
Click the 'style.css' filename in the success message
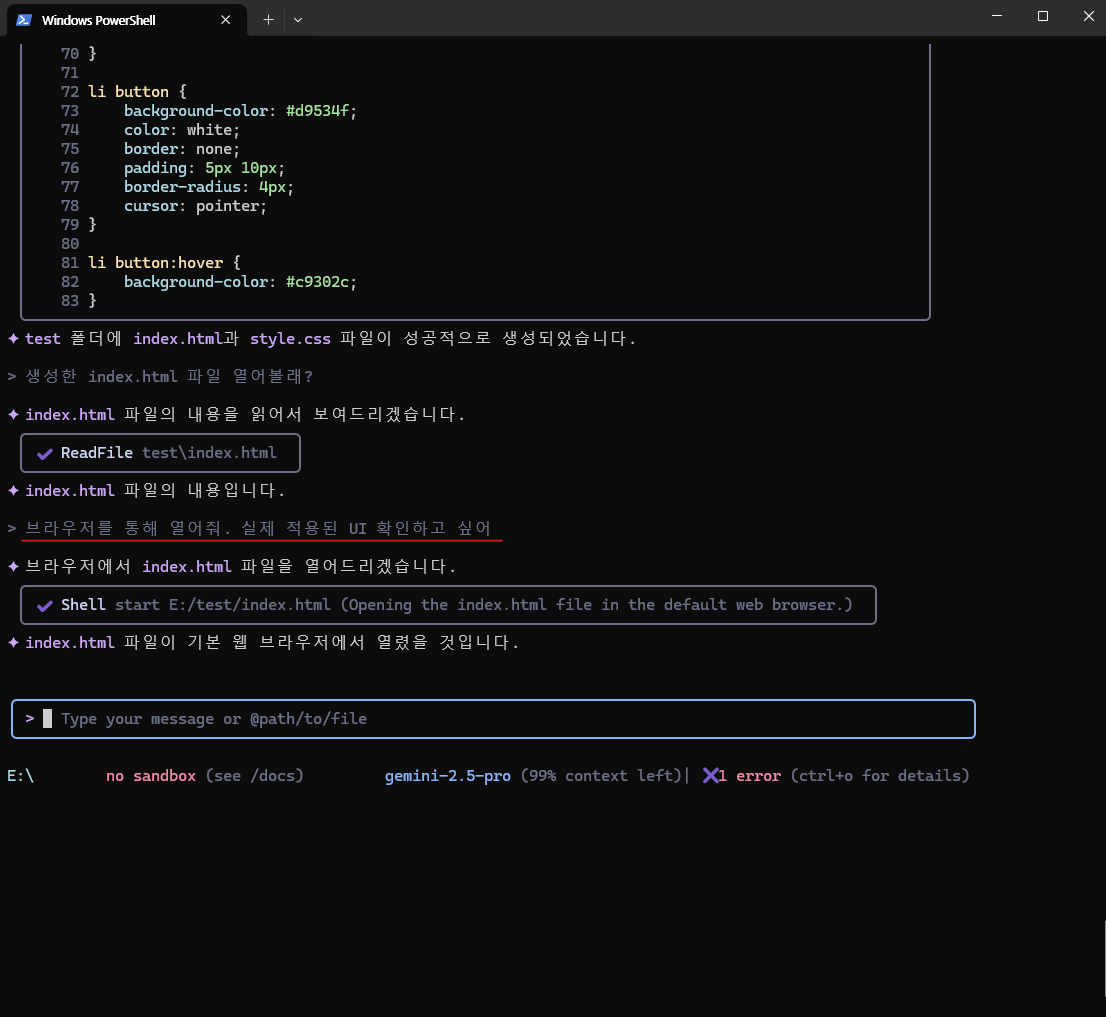coord(290,339)
